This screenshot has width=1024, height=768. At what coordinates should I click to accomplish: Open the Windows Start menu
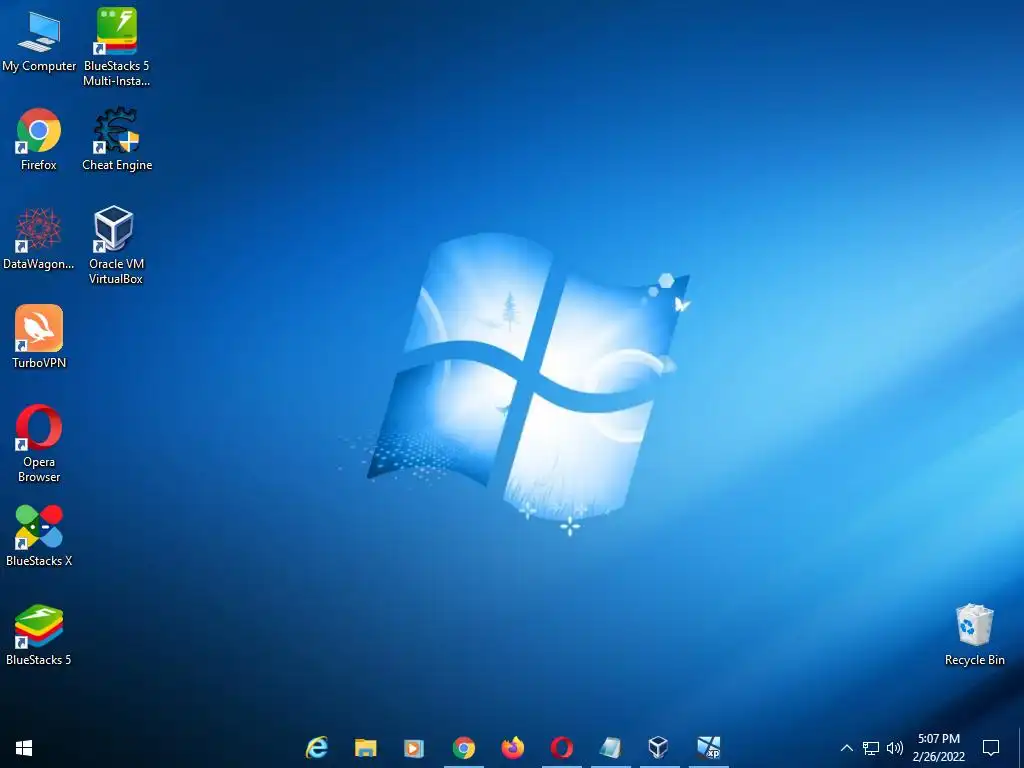click(x=24, y=748)
